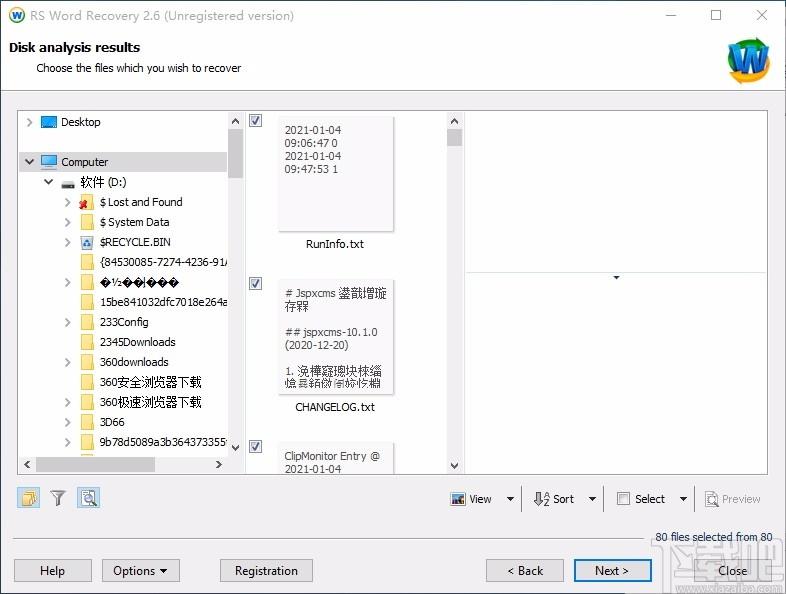Click the 233Config folder icon
The image size is (786, 594).
87,322
